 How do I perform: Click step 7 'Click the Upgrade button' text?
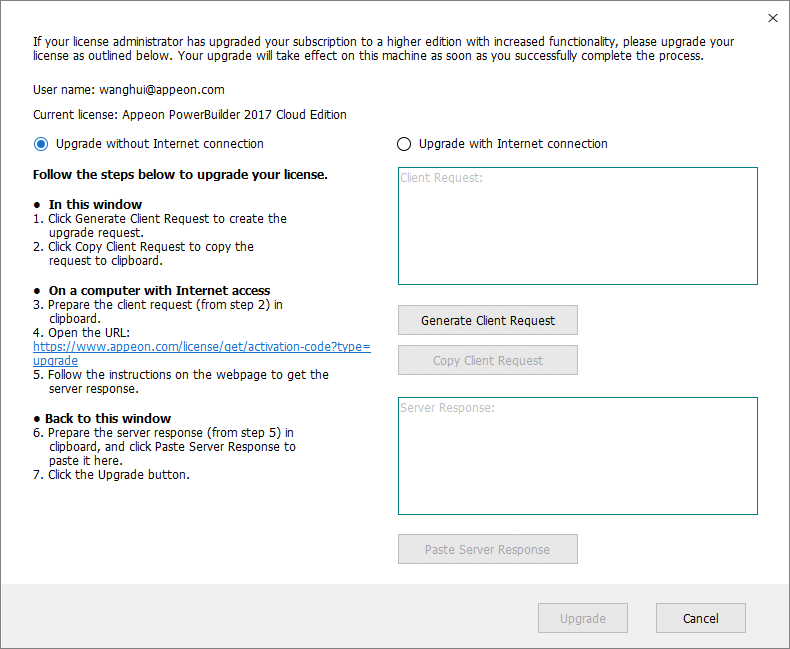pos(118,474)
